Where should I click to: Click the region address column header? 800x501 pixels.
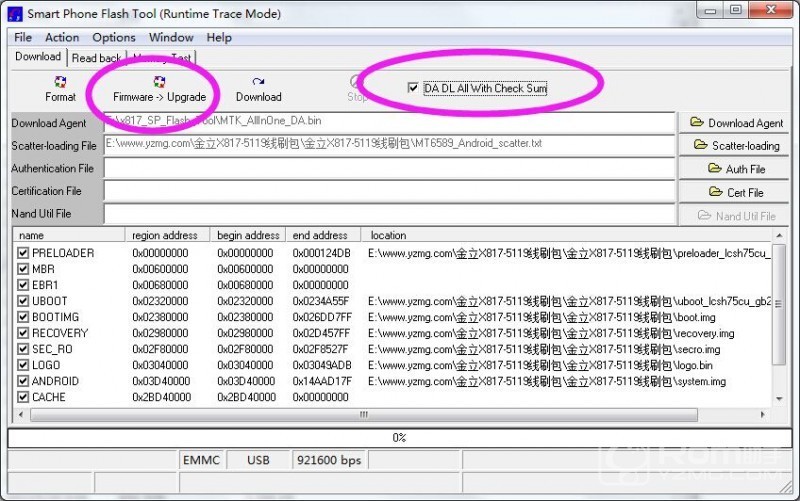click(167, 235)
